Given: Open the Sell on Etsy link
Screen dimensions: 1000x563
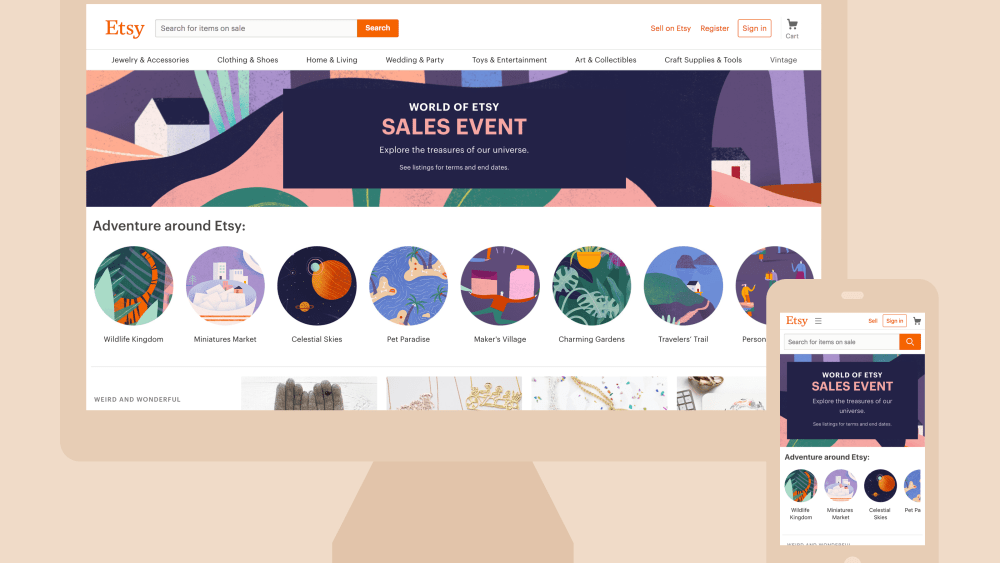Looking at the screenshot, I should [670, 28].
